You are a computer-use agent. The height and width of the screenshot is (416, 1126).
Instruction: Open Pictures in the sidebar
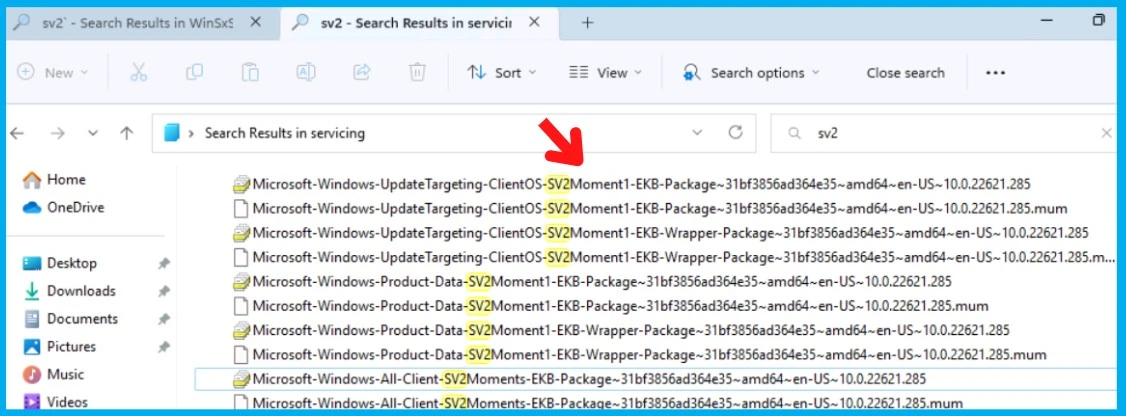(x=60, y=346)
